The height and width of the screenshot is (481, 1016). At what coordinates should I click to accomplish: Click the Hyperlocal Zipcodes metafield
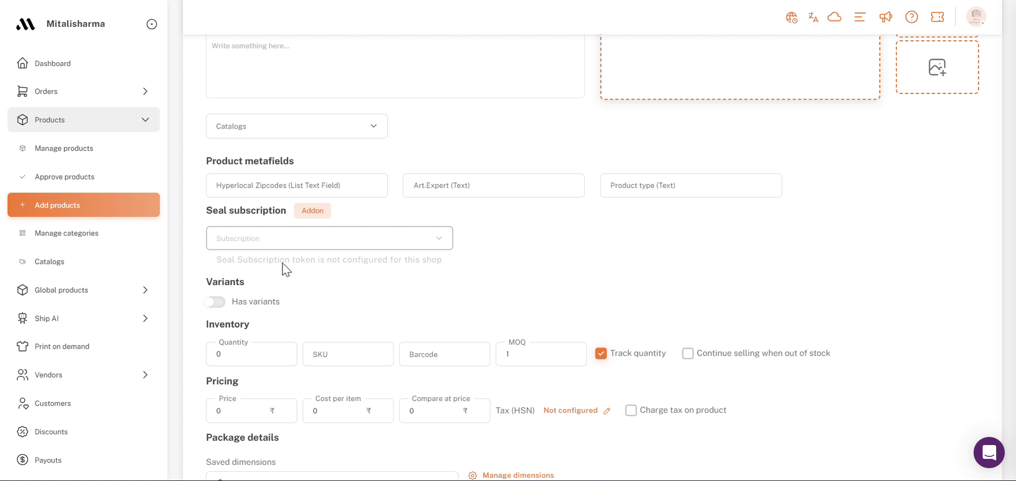tap(297, 185)
